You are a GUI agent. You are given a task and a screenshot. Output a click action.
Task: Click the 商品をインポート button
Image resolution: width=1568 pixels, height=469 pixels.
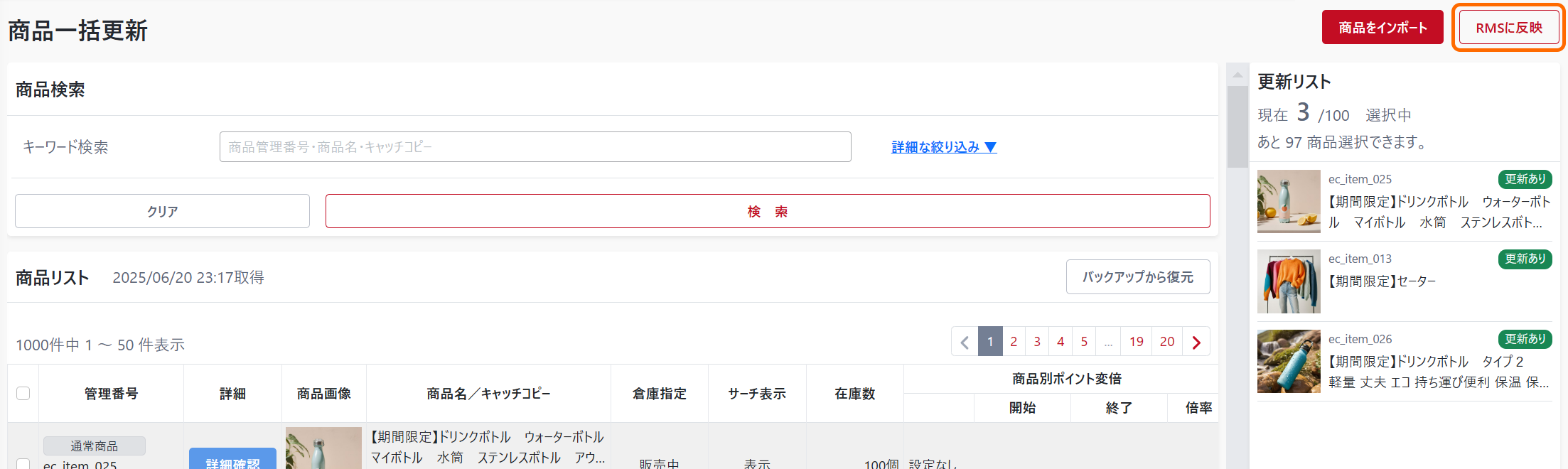point(1382,28)
